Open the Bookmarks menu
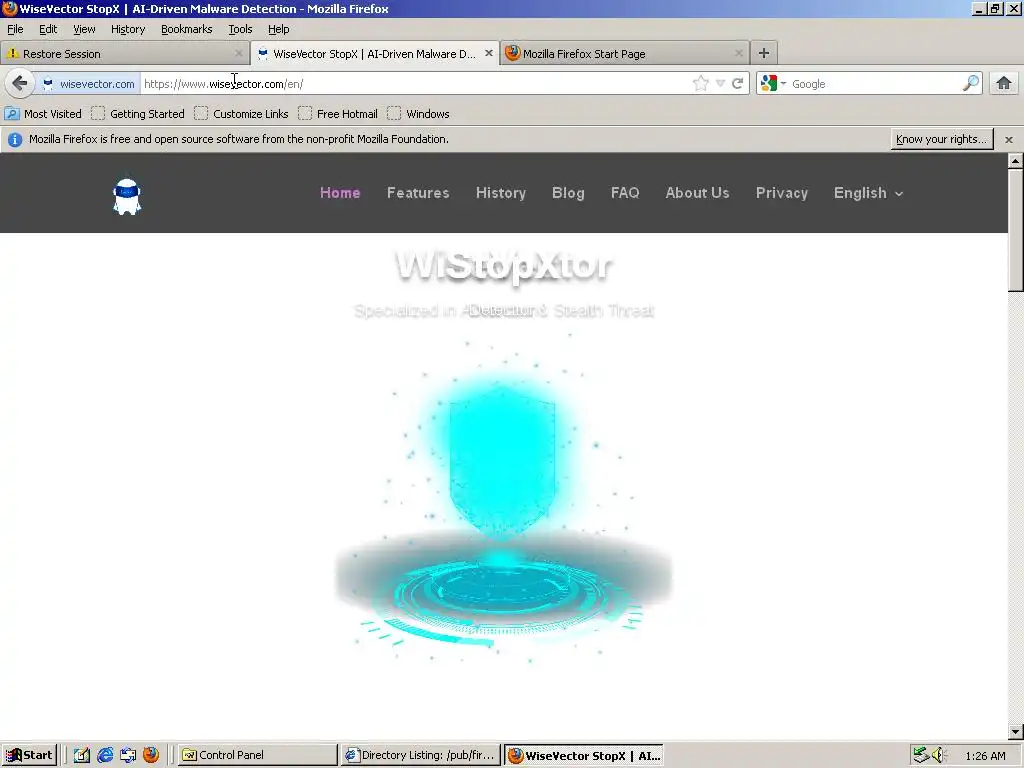This screenshot has width=1024, height=768. pyautogui.click(x=187, y=29)
